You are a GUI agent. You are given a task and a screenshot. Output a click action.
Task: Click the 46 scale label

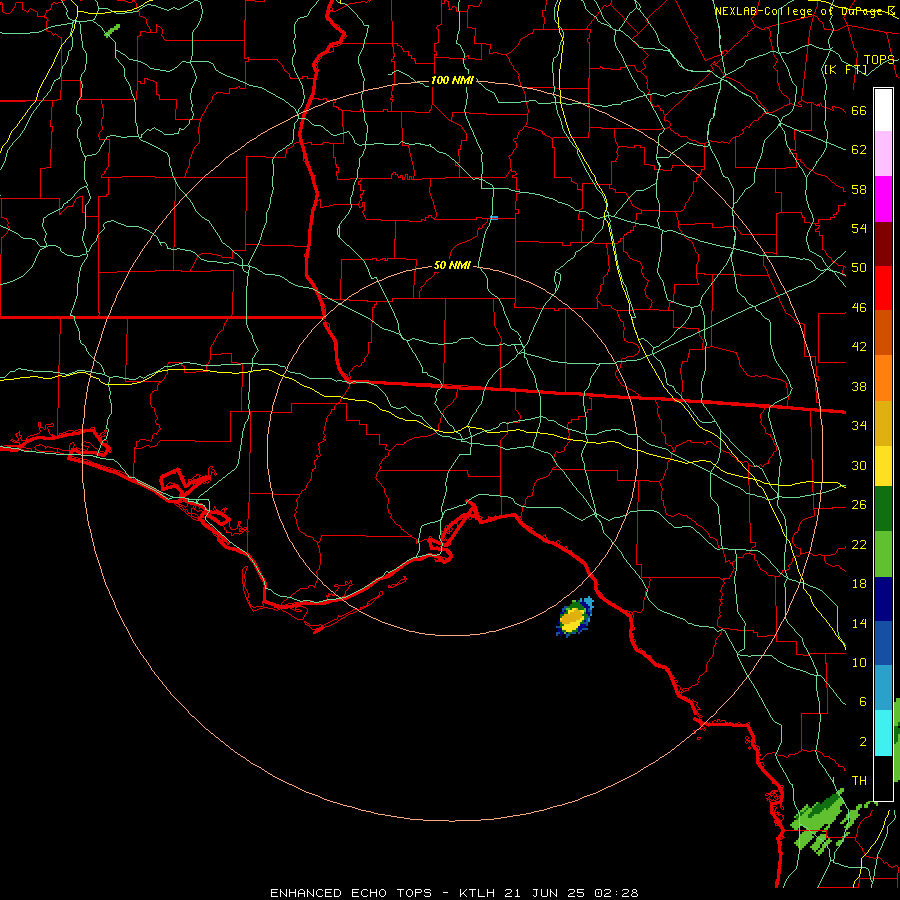(x=859, y=308)
